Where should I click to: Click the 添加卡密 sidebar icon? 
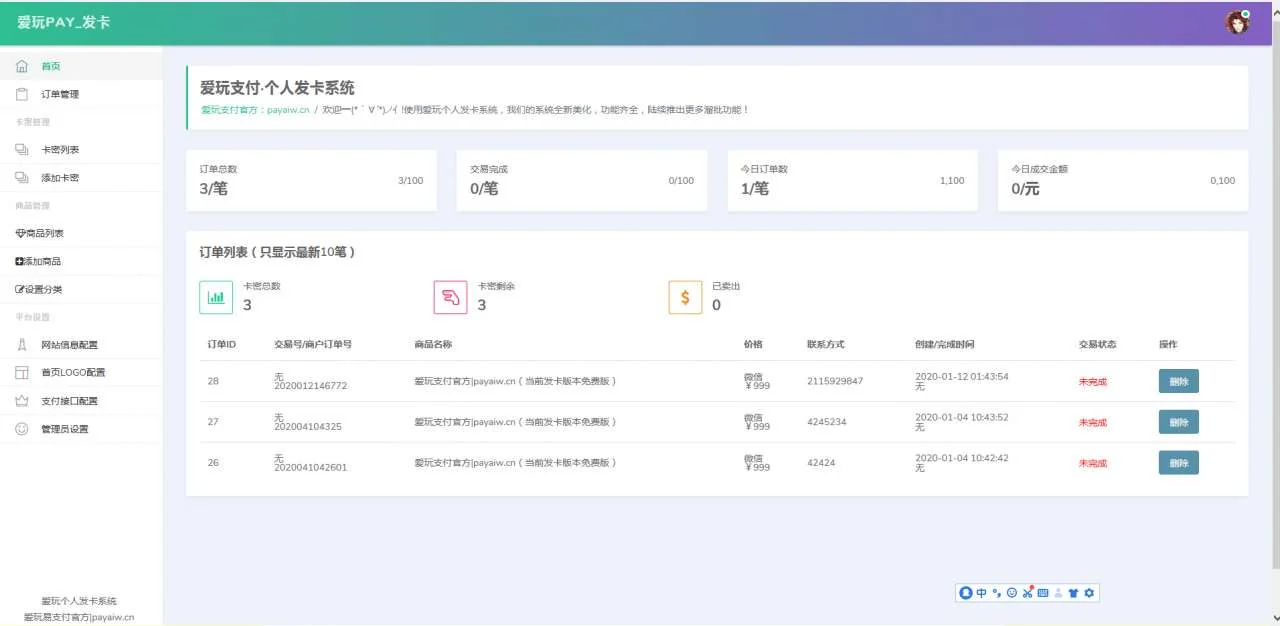(21, 178)
